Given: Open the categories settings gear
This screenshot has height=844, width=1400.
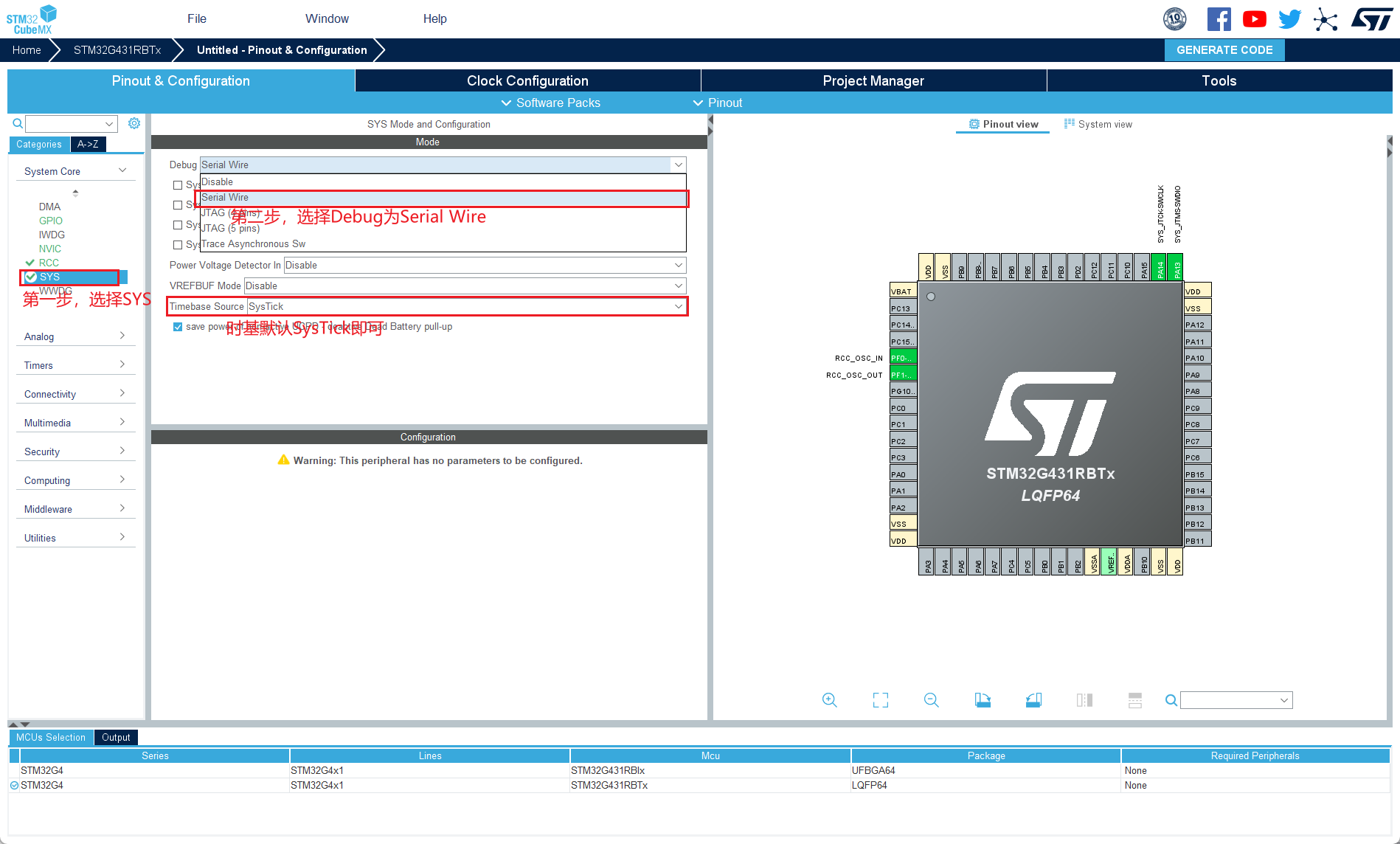Looking at the screenshot, I should click(x=134, y=123).
